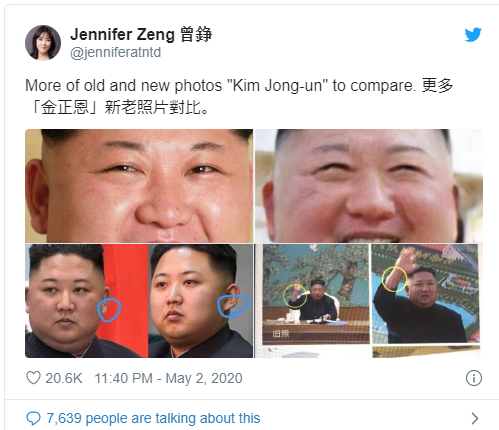The height and width of the screenshot is (430, 499).
Task: Click the blue circle marking on the red-background portrait
Action: coord(109,310)
